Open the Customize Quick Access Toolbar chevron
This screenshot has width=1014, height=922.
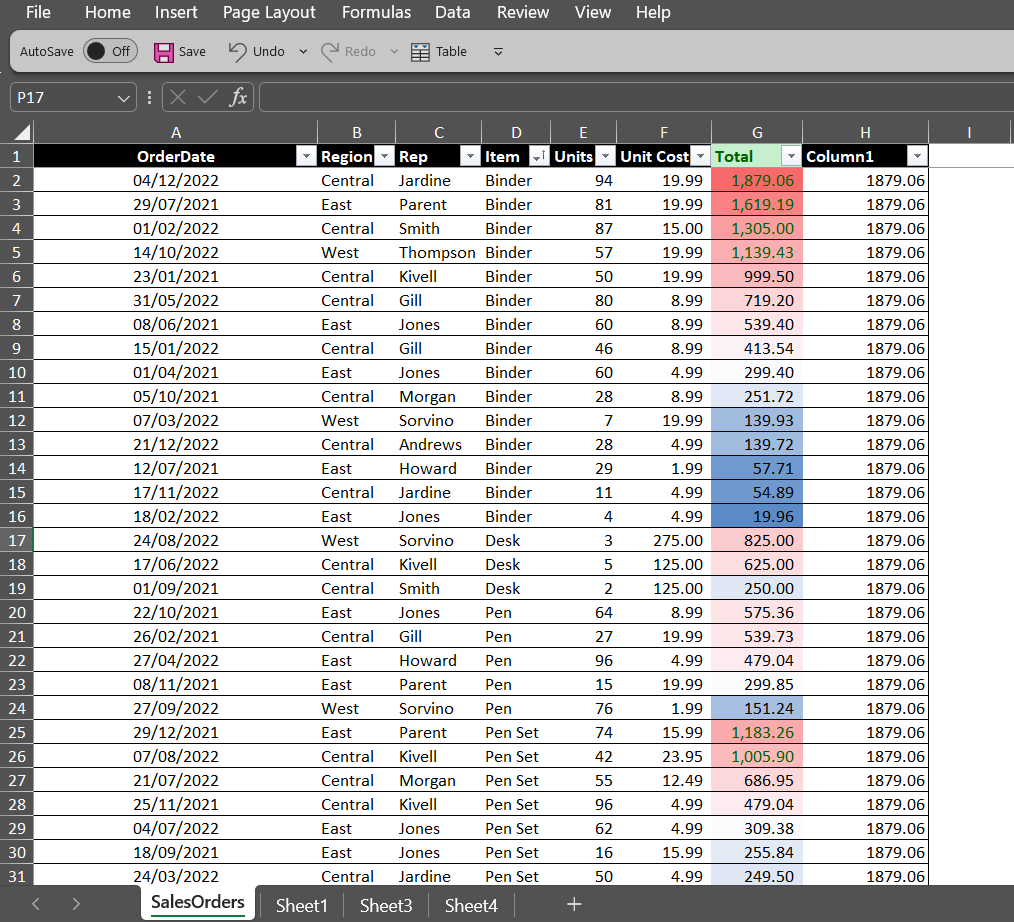[x=497, y=51]
